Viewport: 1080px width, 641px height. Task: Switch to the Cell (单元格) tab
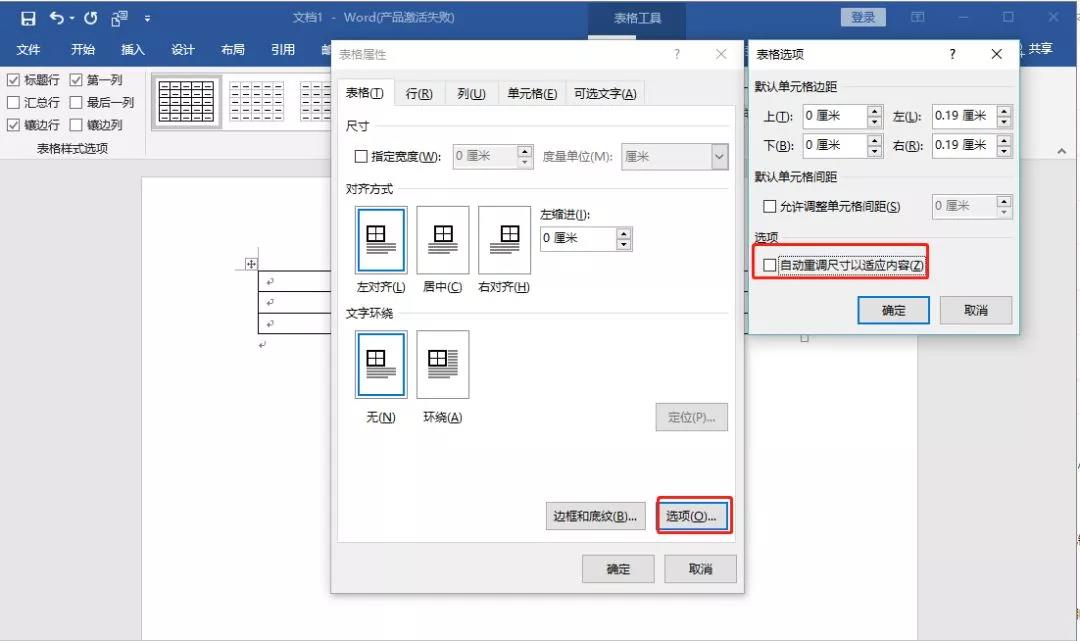pyautogui.click(x=532, y=94)
